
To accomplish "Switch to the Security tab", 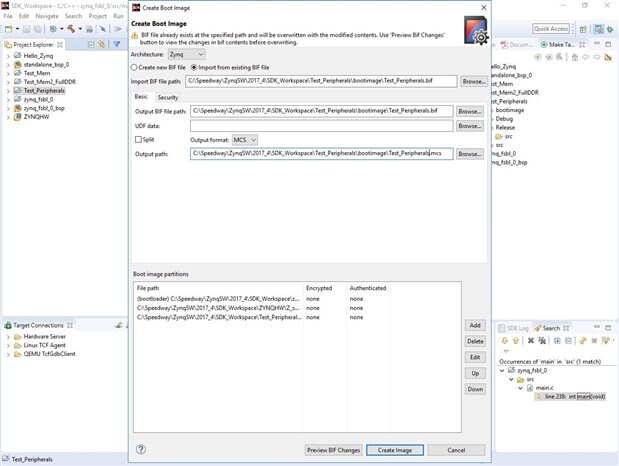I will coord(168,97).
